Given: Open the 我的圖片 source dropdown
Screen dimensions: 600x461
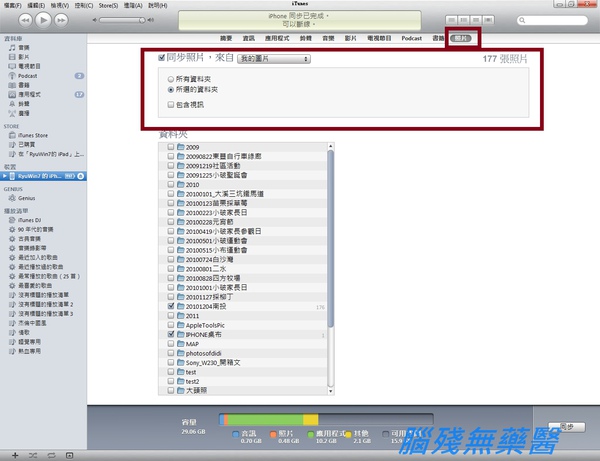Looking at the screenshot, I should [274, 59].
